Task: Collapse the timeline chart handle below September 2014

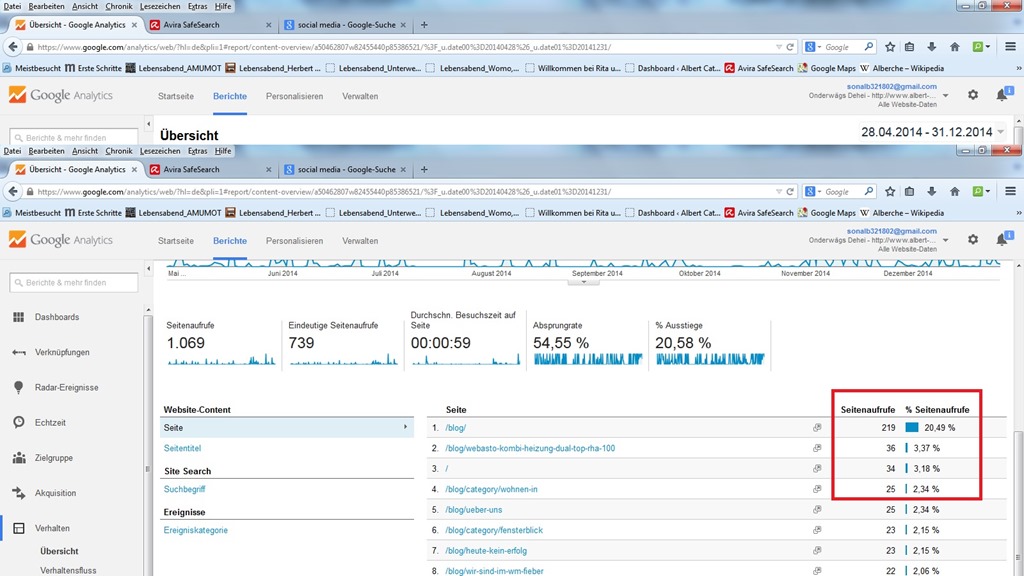Action: point(577,282)
